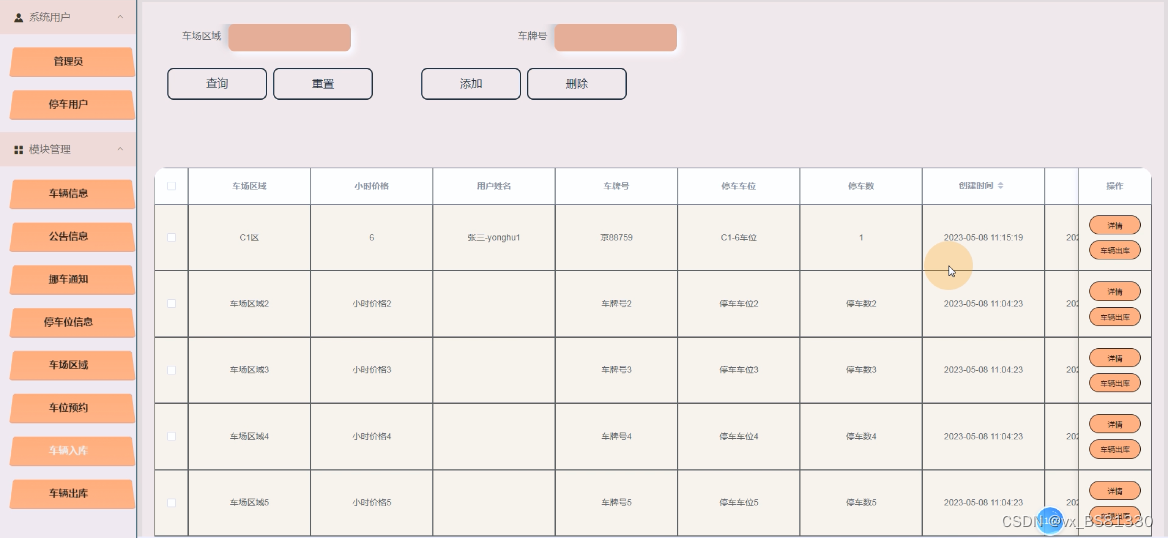Collapse the 系统用户 section chevron
The width and height of the screenshot is (1168, 538).
[x=120, y=16]
